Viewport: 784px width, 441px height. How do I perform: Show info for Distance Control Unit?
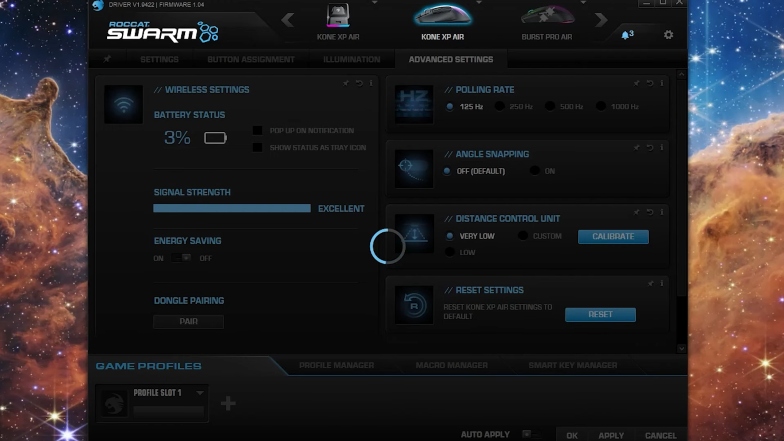[x=662, y=212]
